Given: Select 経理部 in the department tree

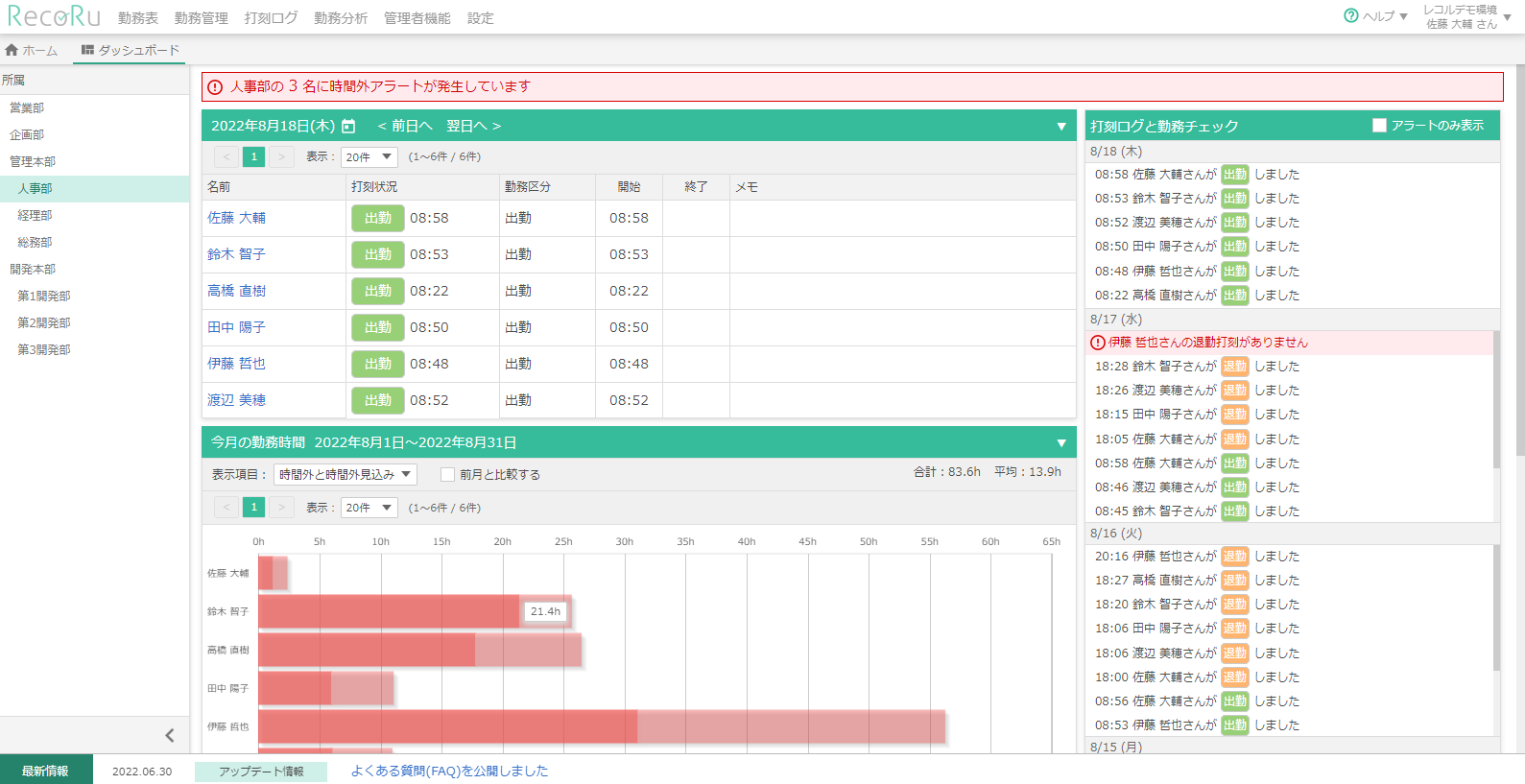Looking at the screenshot, I should 35,216.
